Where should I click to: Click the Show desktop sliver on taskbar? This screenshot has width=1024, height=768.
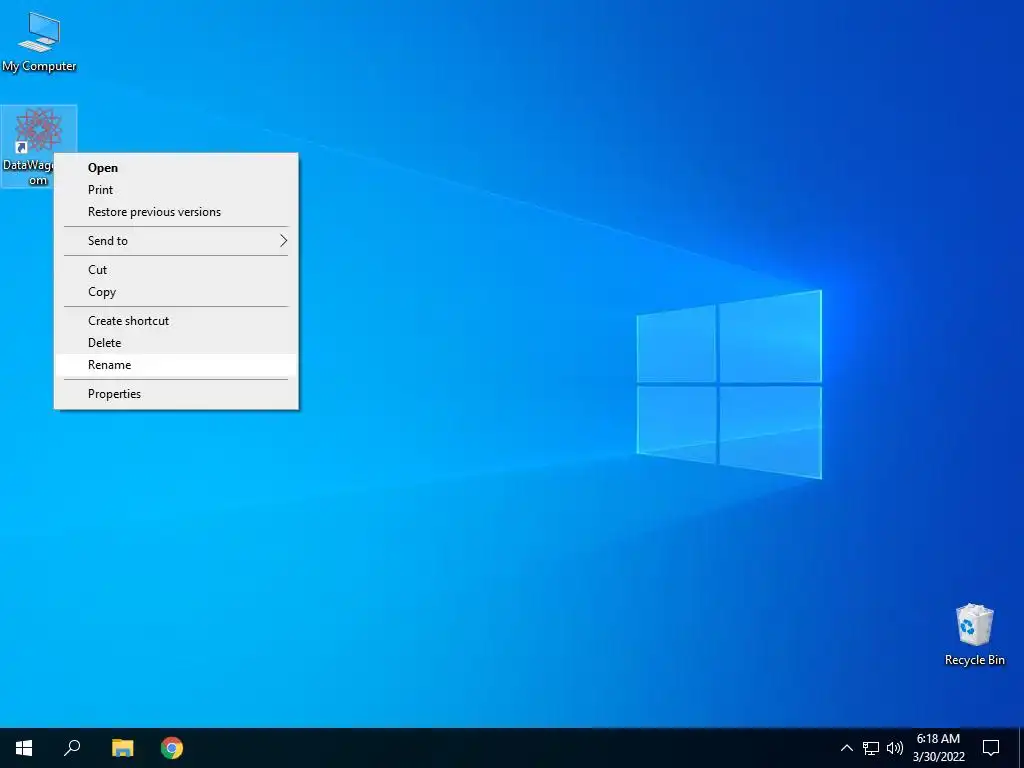point(1021,748)
